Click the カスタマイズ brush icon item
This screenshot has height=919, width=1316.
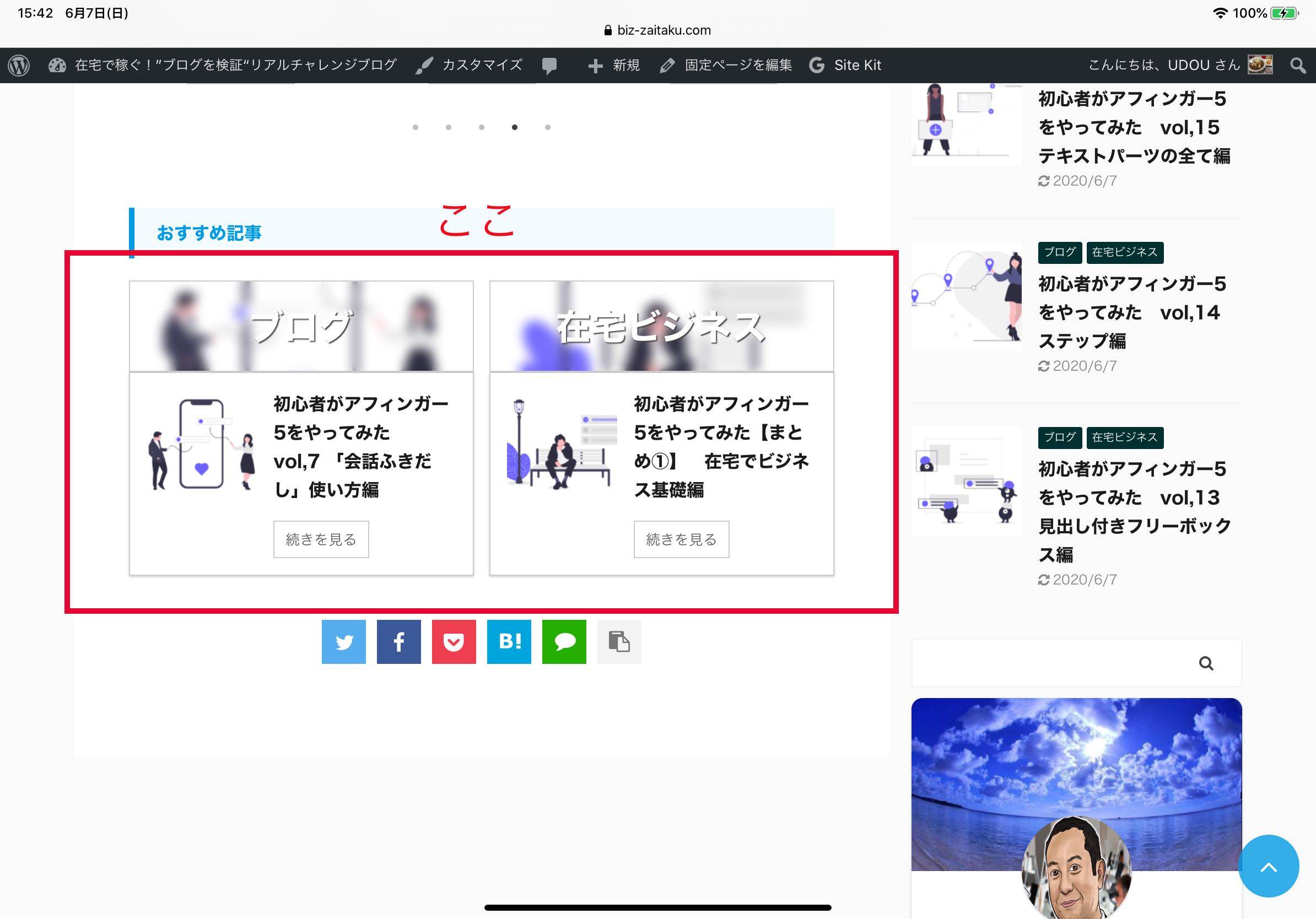click(469, 66)
